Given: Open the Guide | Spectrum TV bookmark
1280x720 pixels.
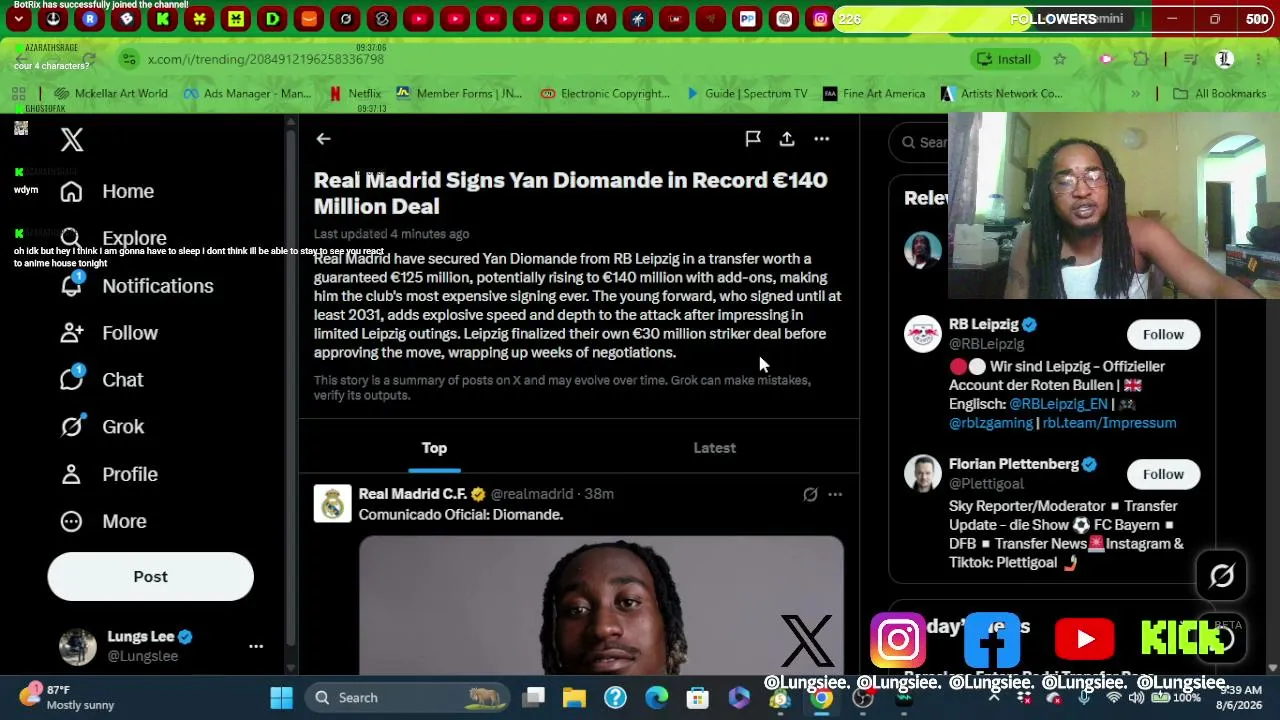Looking at the screenshot, I should (x=746, y=94).
